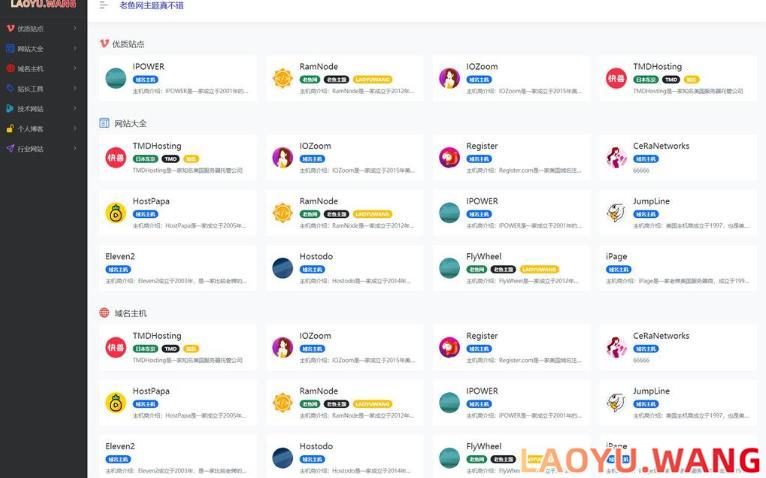Expand the 技术网站 sidebar chevron
Image resolution: width=766 pixels, height=478 pixels.
click(75, 109)
